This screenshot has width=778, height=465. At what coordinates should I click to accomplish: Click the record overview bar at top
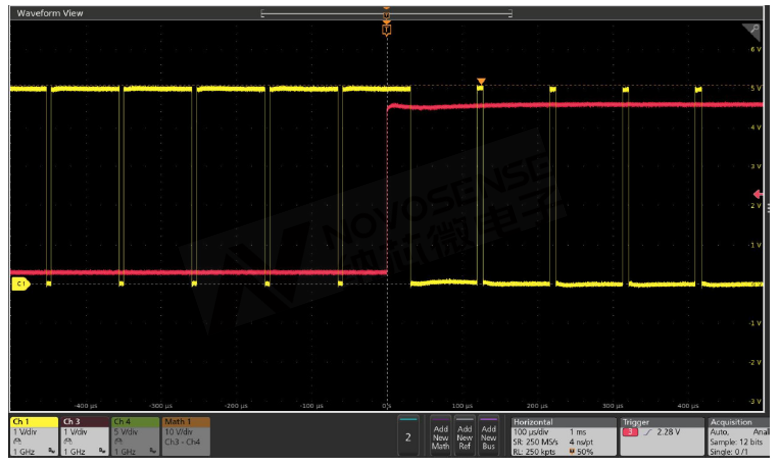click(x=386, y=13)
